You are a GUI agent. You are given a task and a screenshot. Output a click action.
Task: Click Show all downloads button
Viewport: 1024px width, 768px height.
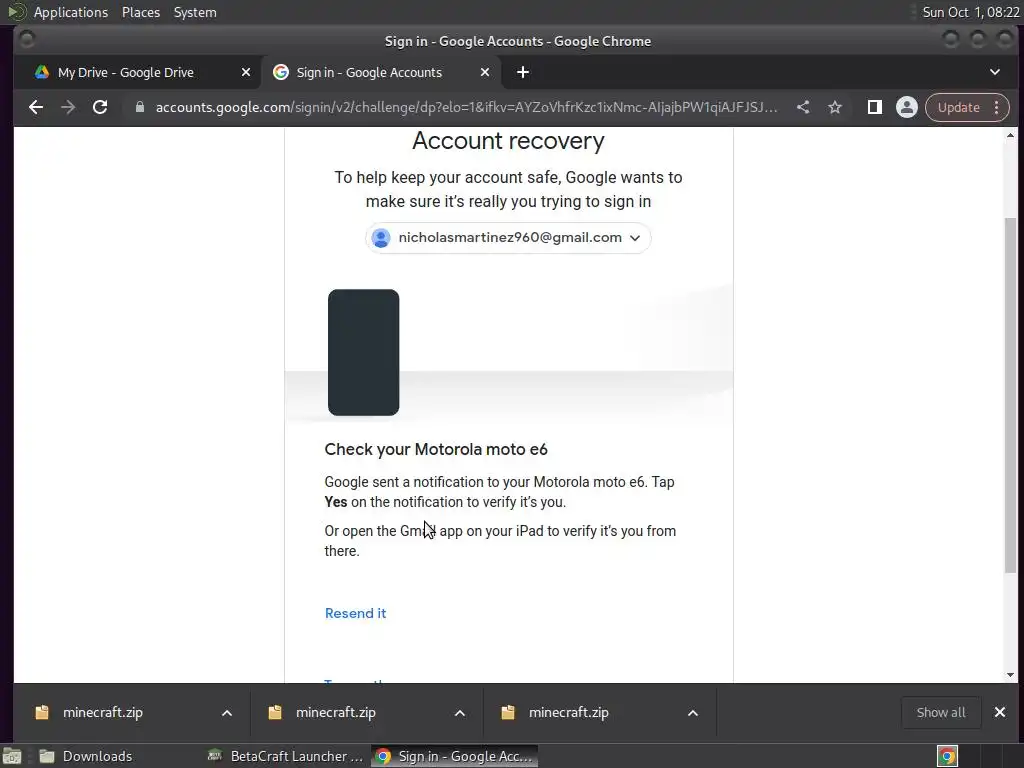point(940,712)
